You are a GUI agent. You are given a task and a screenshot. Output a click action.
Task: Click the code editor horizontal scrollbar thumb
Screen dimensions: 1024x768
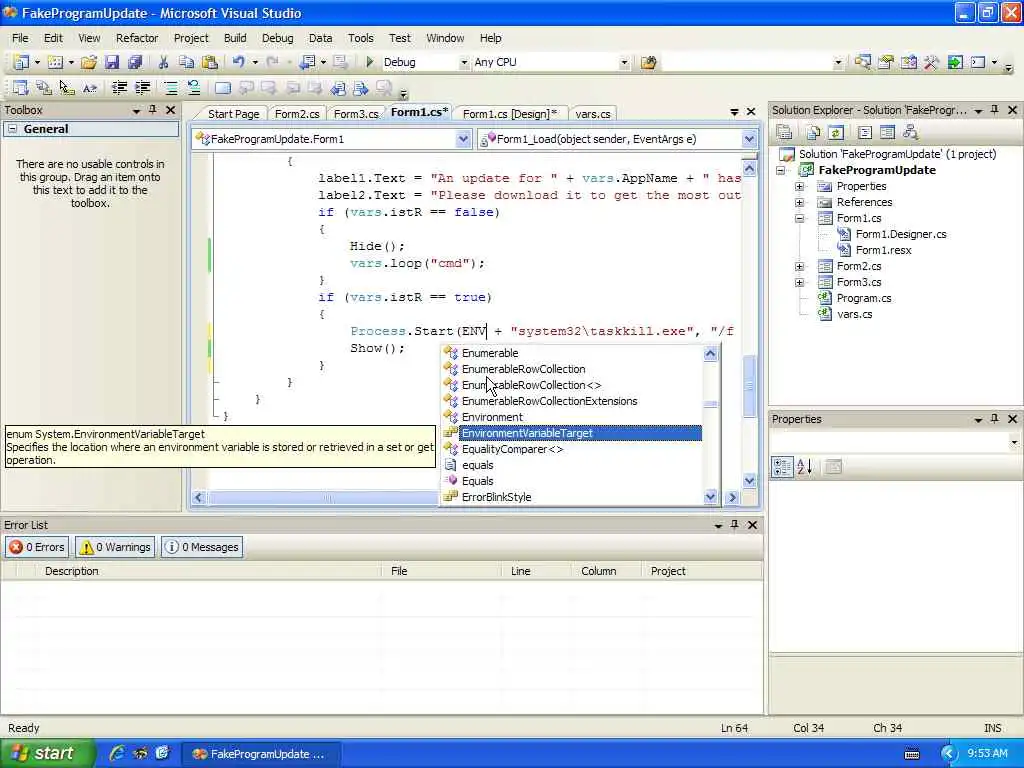click(x=323, y=498)
